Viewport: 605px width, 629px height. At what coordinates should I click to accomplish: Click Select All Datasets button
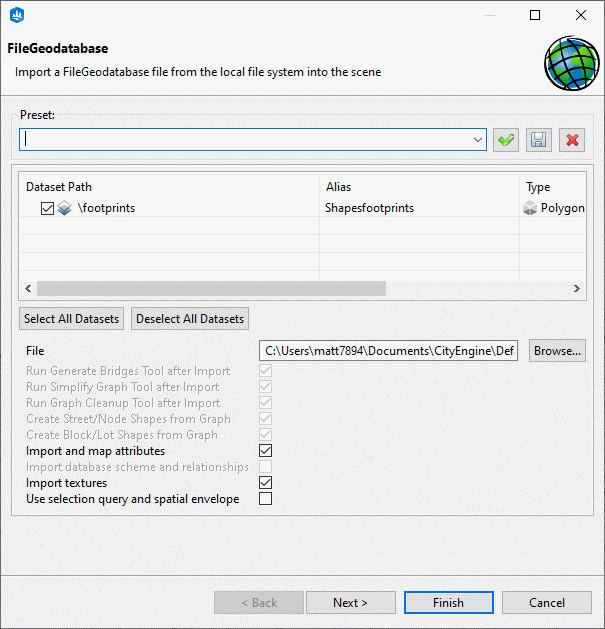pos(71,319)
